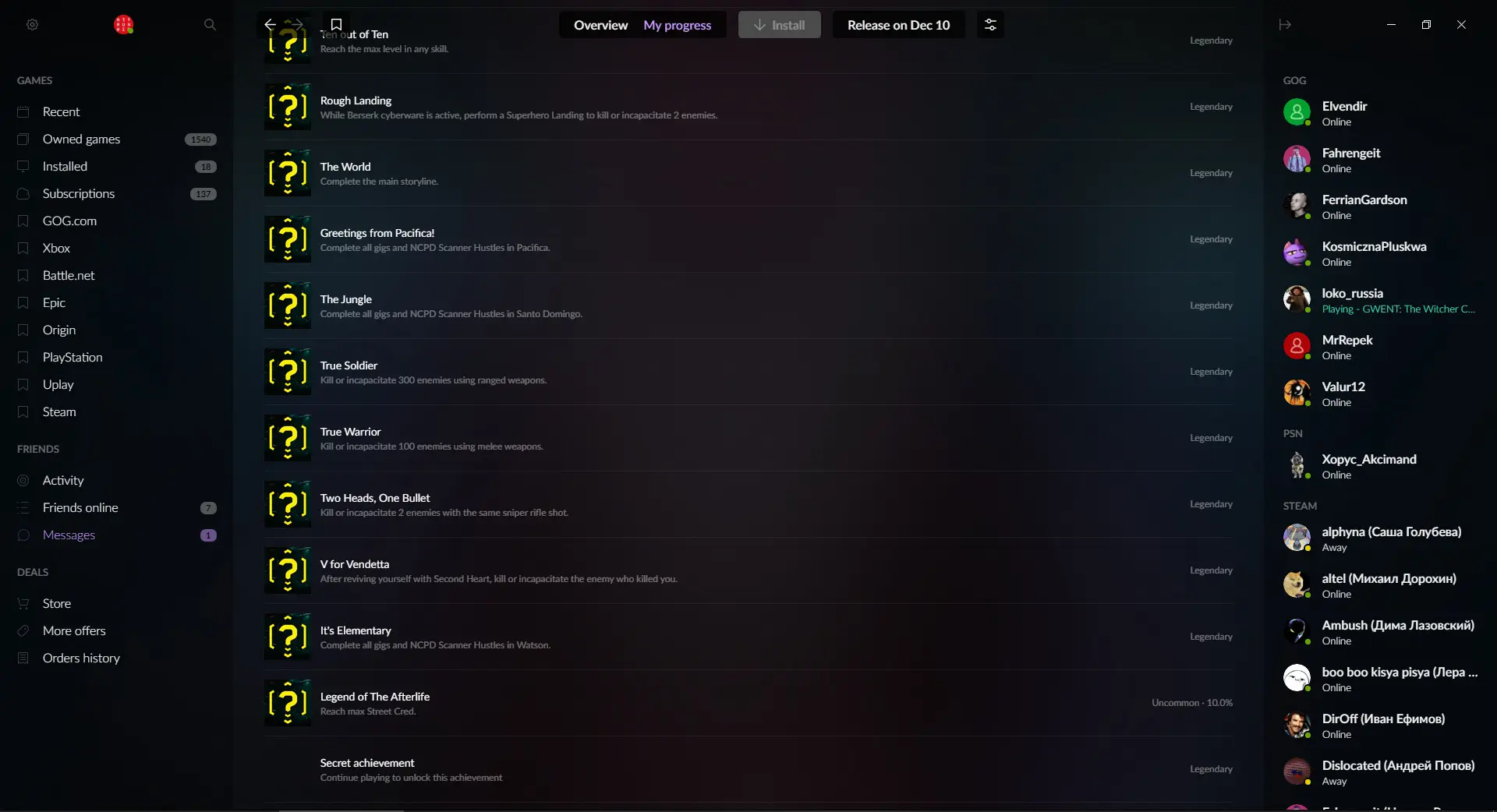Open More offers

click(x=74, y=630)
